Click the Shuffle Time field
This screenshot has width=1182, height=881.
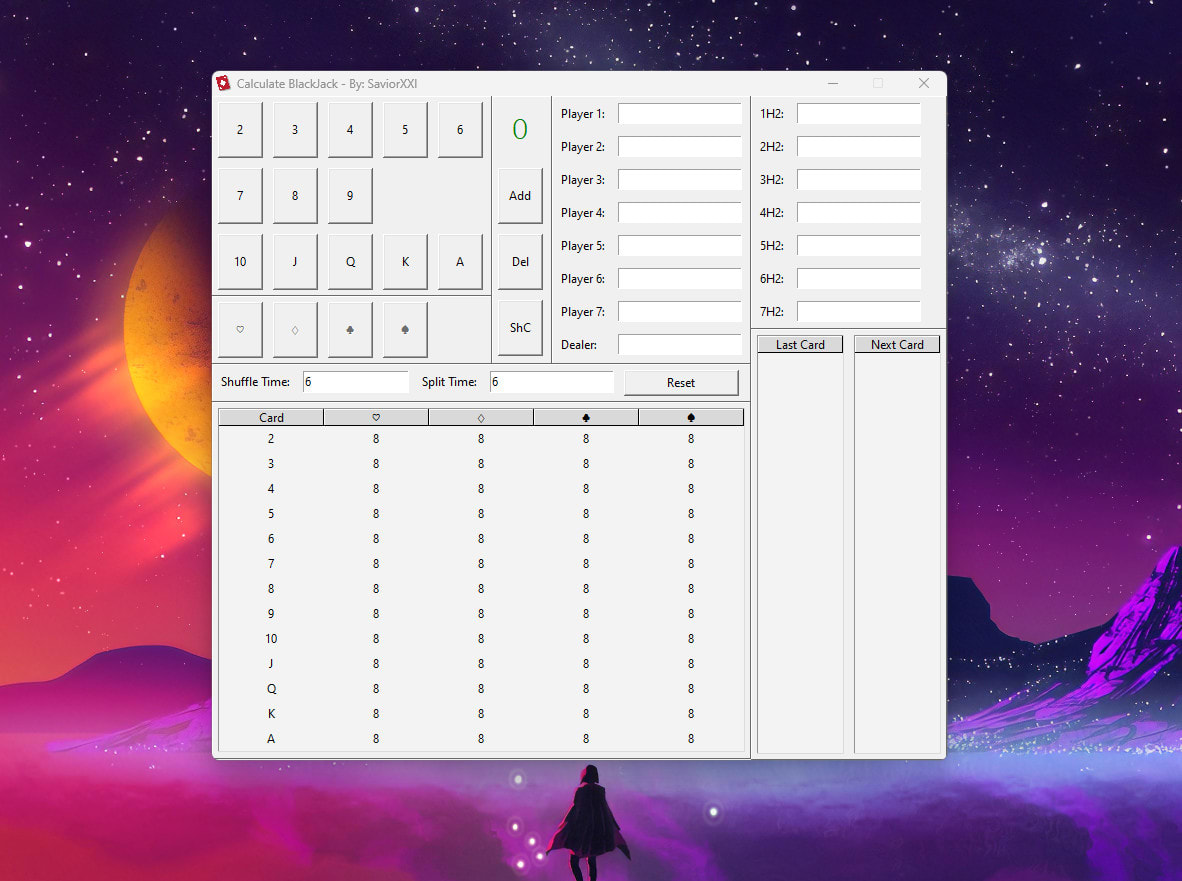(356, 382)
